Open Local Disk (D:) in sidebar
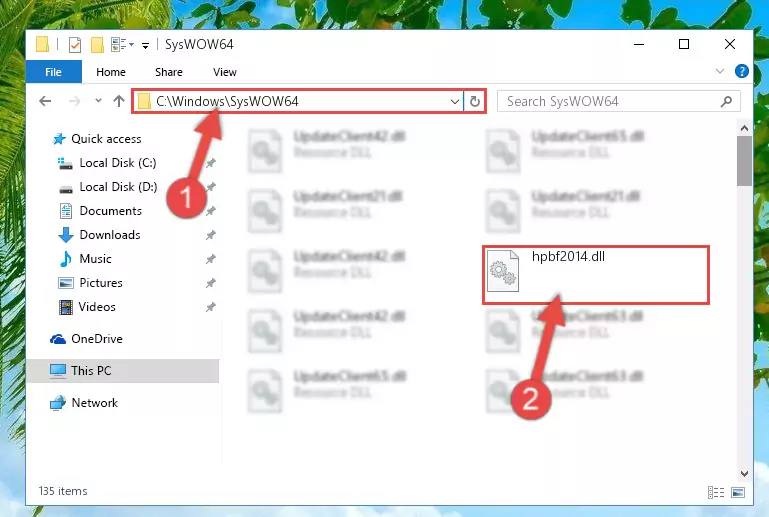 [x=108, y=187]
